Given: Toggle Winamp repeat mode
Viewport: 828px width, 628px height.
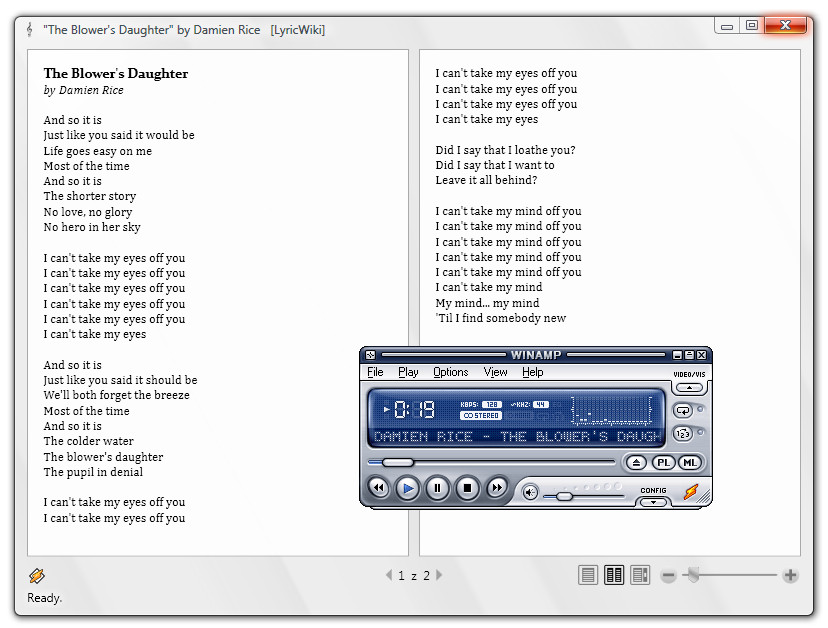Looking at the screenshot, I should click(683, 410).
